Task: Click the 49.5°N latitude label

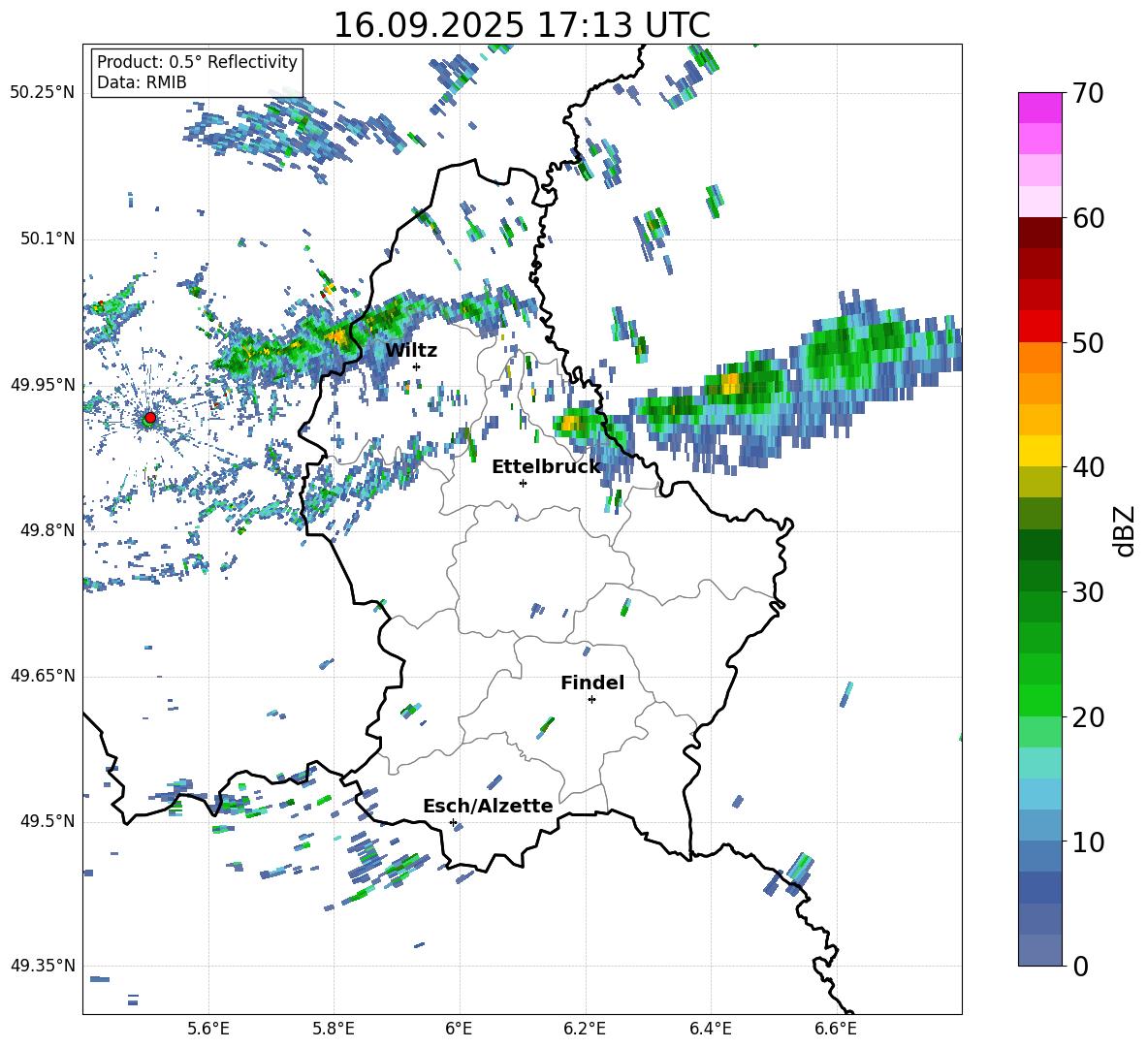Action: (47, 821)
